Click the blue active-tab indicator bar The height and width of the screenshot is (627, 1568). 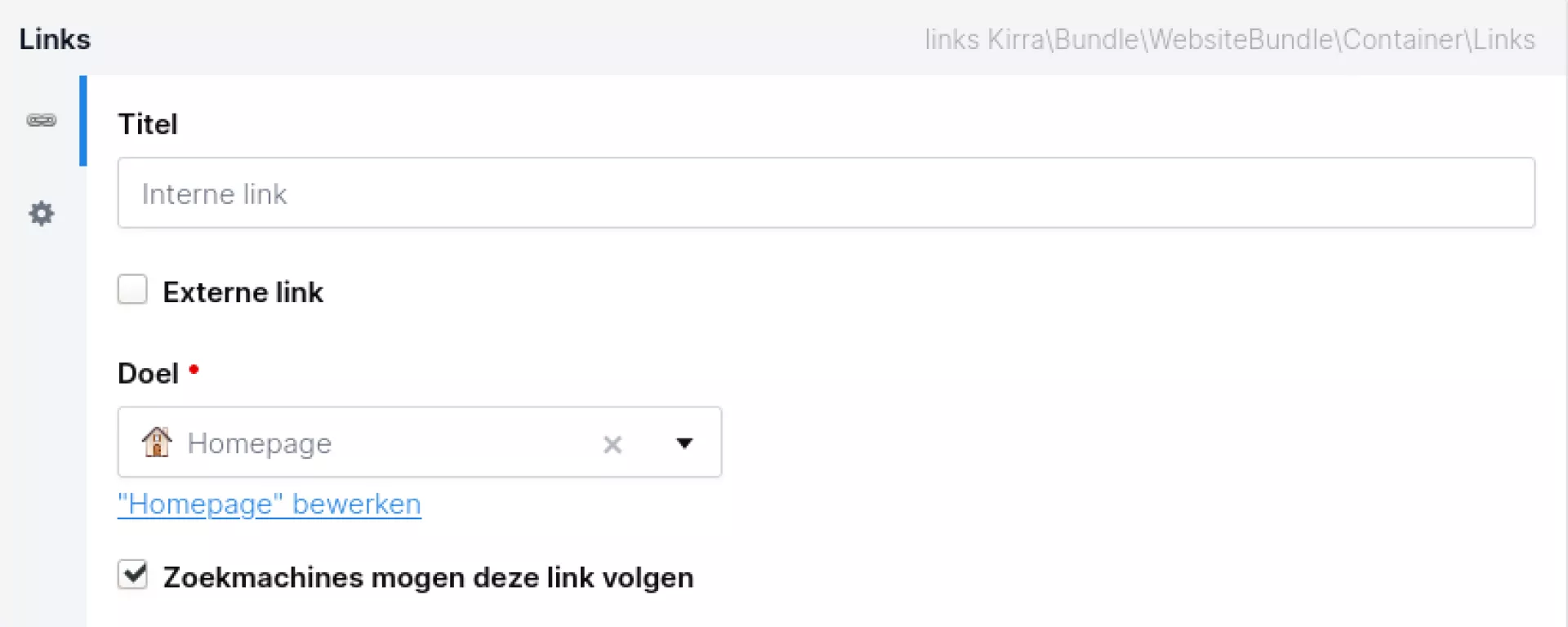[83, 121]
